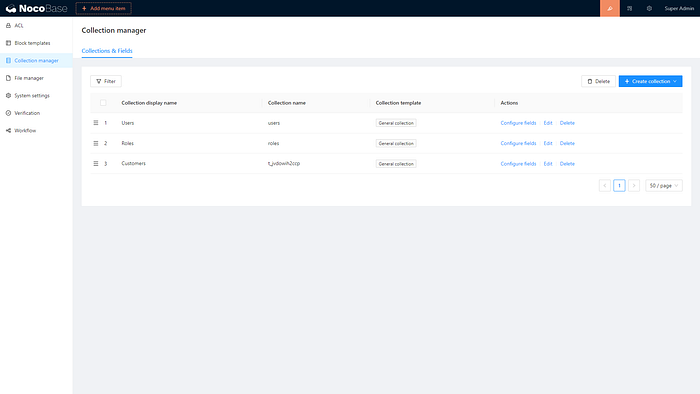
Task: Open the 50 / page size dropdown
Action: click(x=664, y=186)
